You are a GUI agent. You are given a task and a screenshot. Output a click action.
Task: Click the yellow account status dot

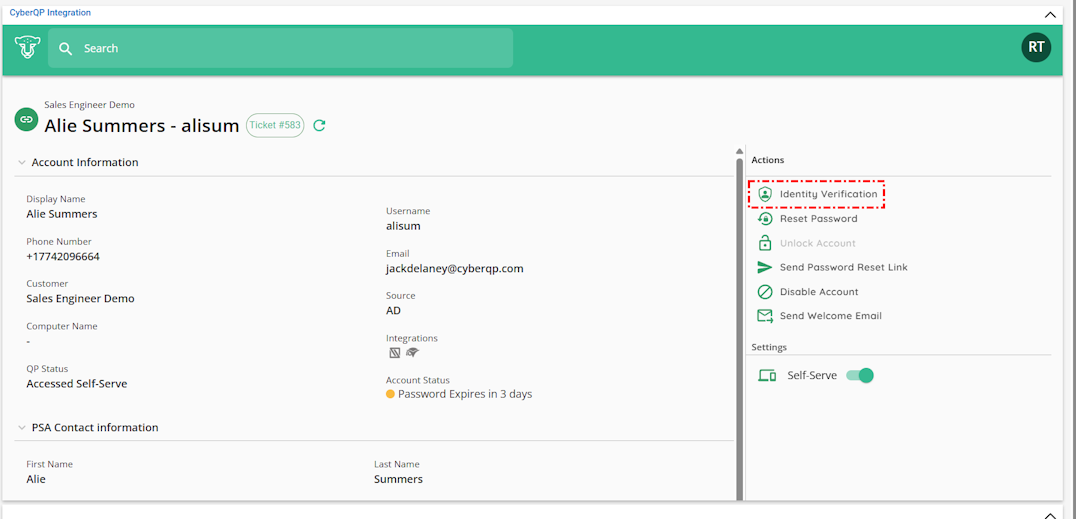point(390,394)
